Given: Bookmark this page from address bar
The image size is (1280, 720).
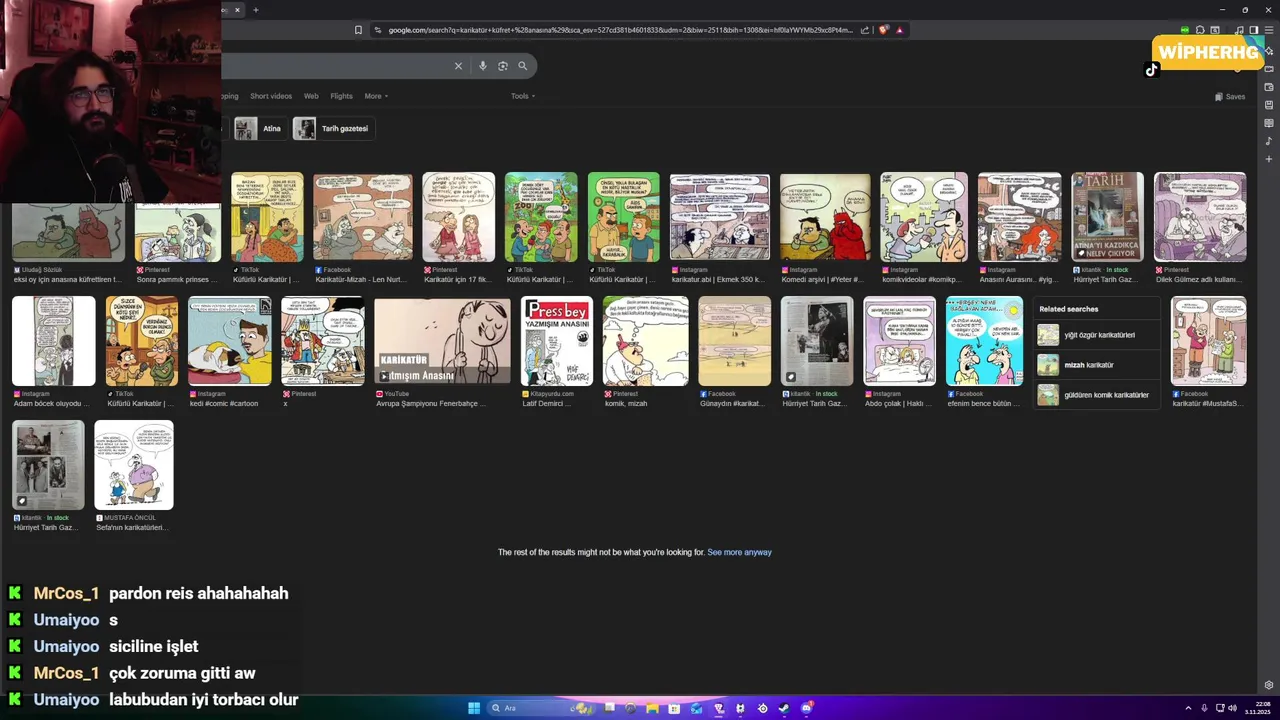Looking at the screenshot, I should (358, 30).
